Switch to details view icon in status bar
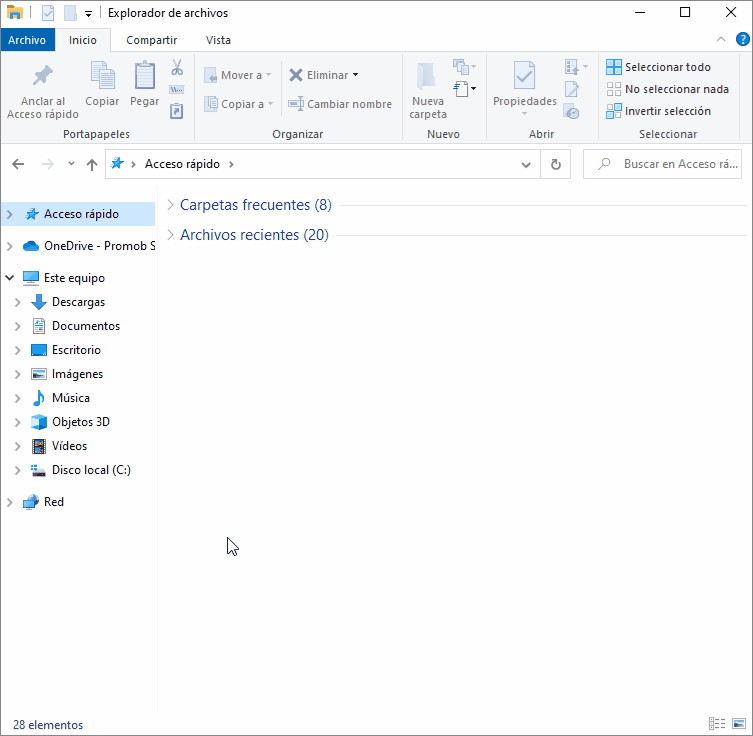The height and width of the screenshot is (736, 753). click(x=717, y=724)
